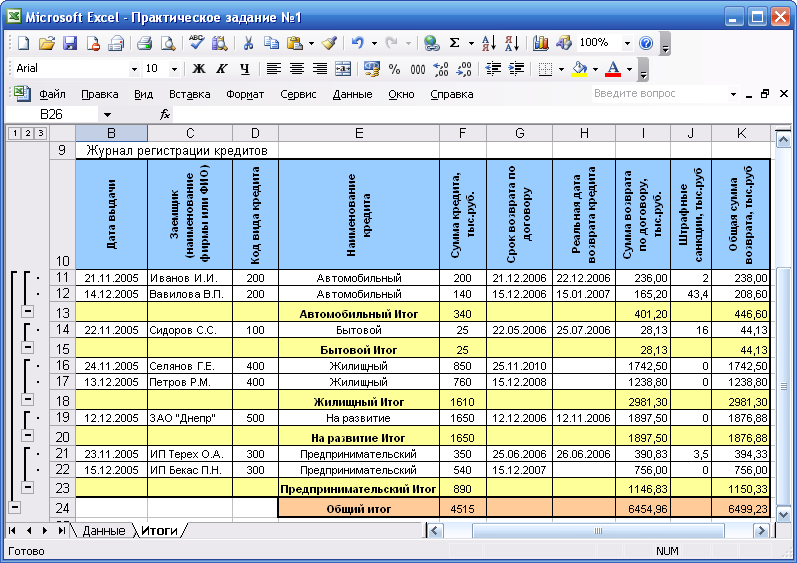Merge and center cells
Image resolution: width=797 pixels, height=563 pixels.
(x=343, y=69)
